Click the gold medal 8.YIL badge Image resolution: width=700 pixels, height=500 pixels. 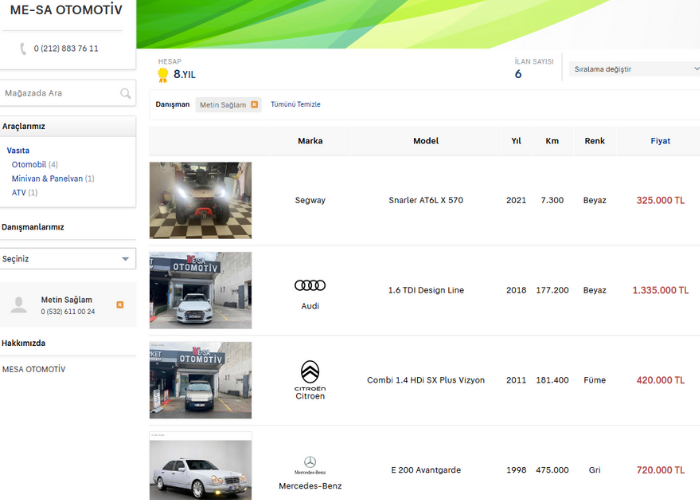(x=163, y=75)
